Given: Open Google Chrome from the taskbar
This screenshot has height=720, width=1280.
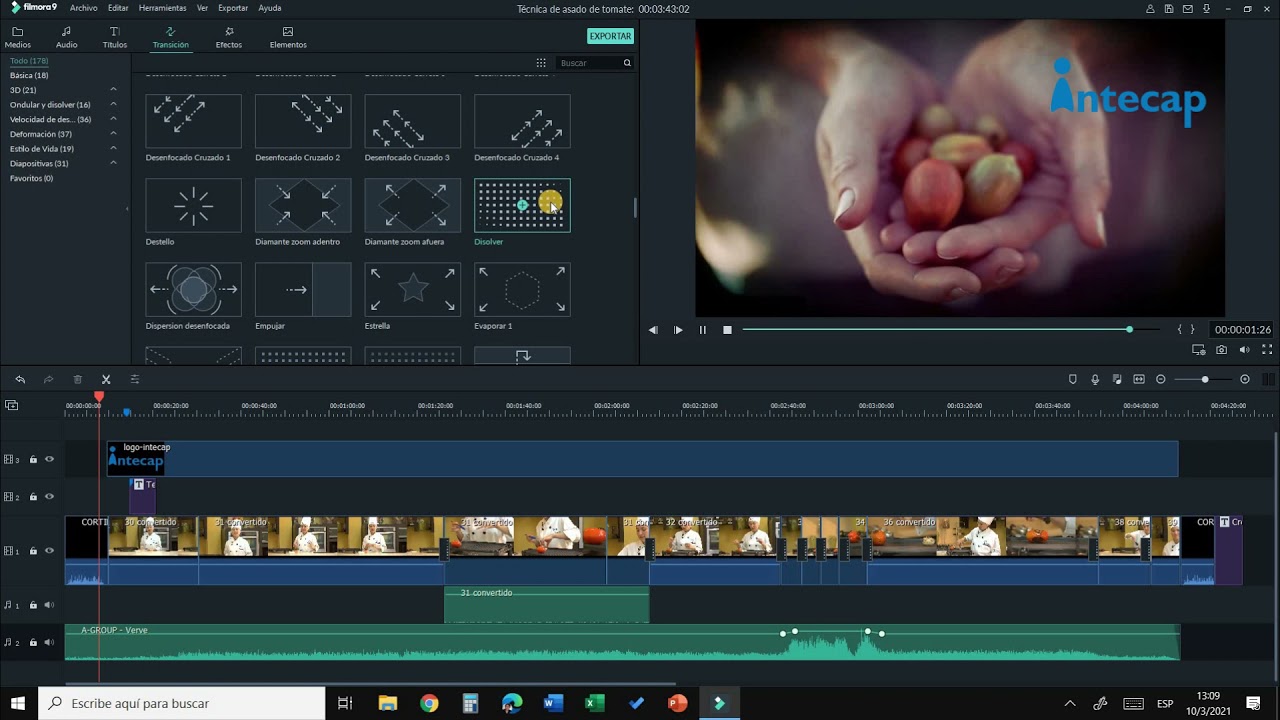Looking at the screenshot, I should [429, 703].
